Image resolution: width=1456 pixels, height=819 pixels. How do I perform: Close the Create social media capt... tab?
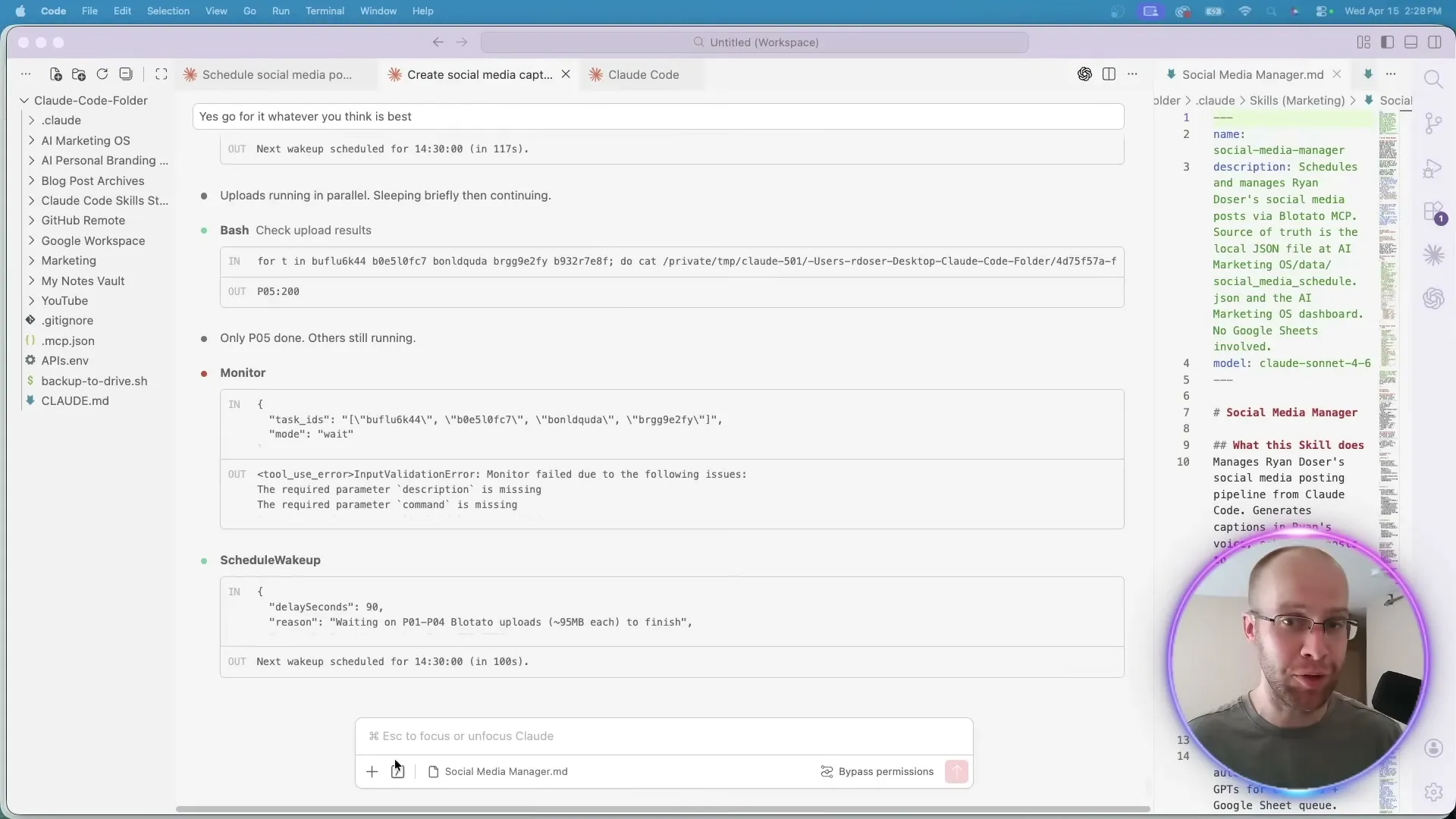[x=566, y=74]
